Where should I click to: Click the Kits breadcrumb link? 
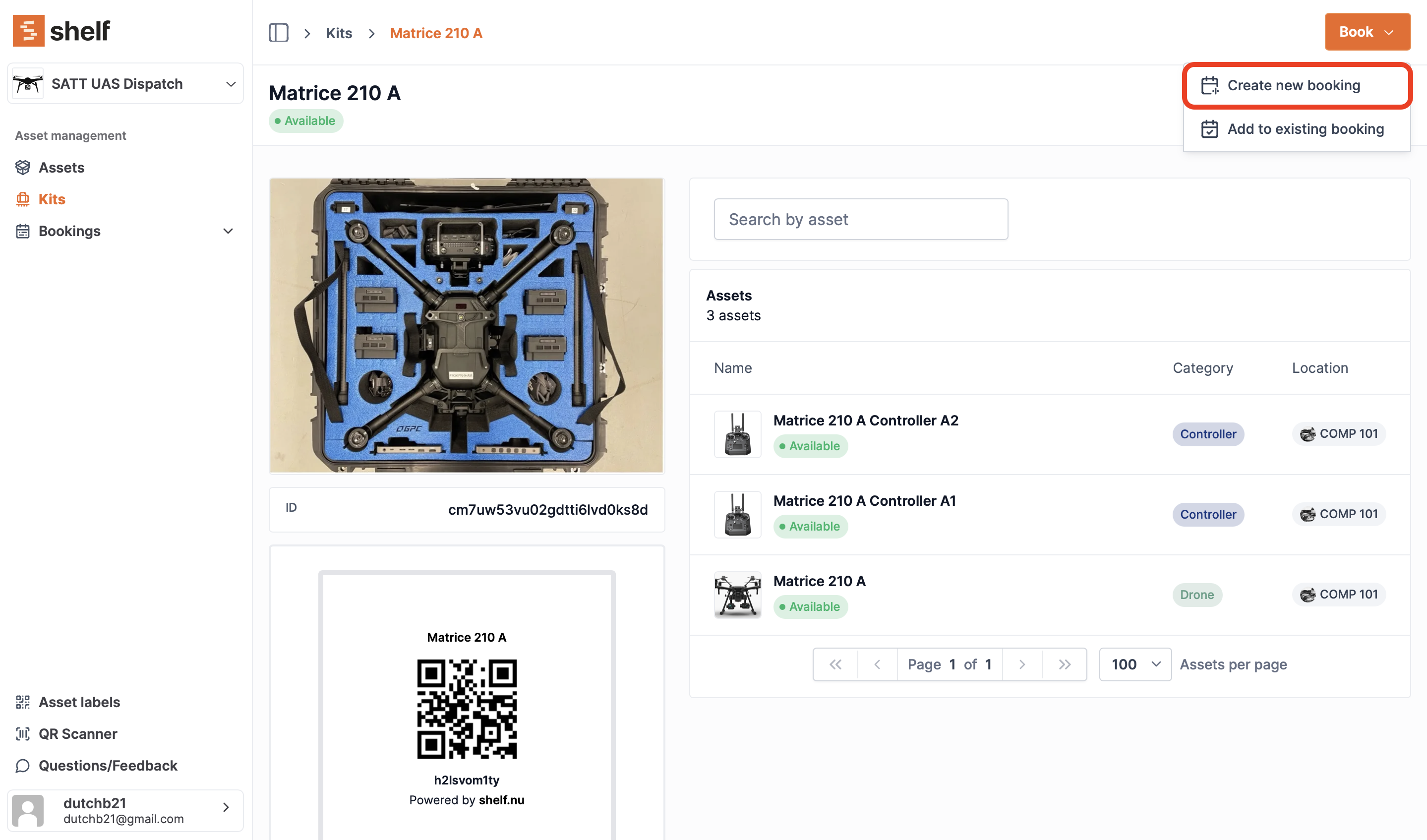339,33
